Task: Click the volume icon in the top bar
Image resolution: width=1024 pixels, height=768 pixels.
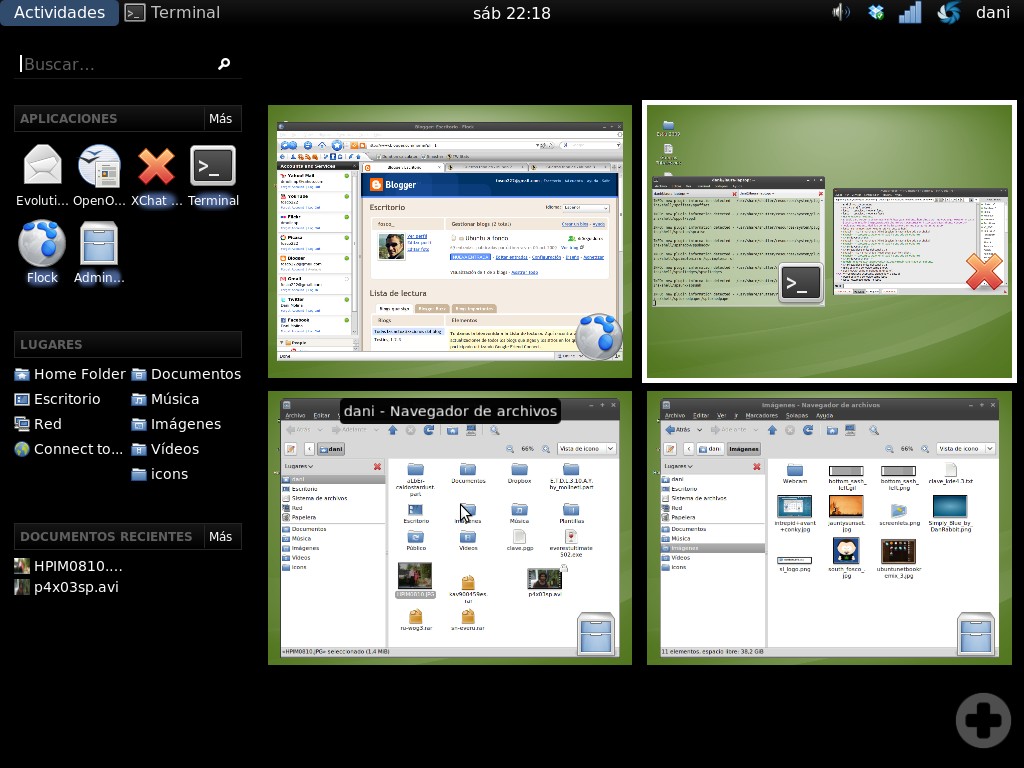Action: 839,13
